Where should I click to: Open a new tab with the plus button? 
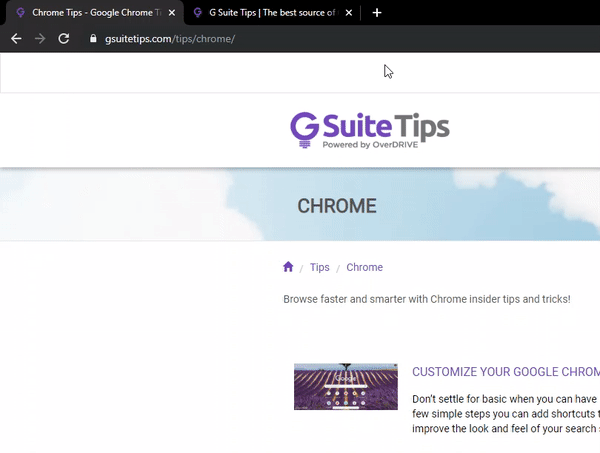pos(377,13)
